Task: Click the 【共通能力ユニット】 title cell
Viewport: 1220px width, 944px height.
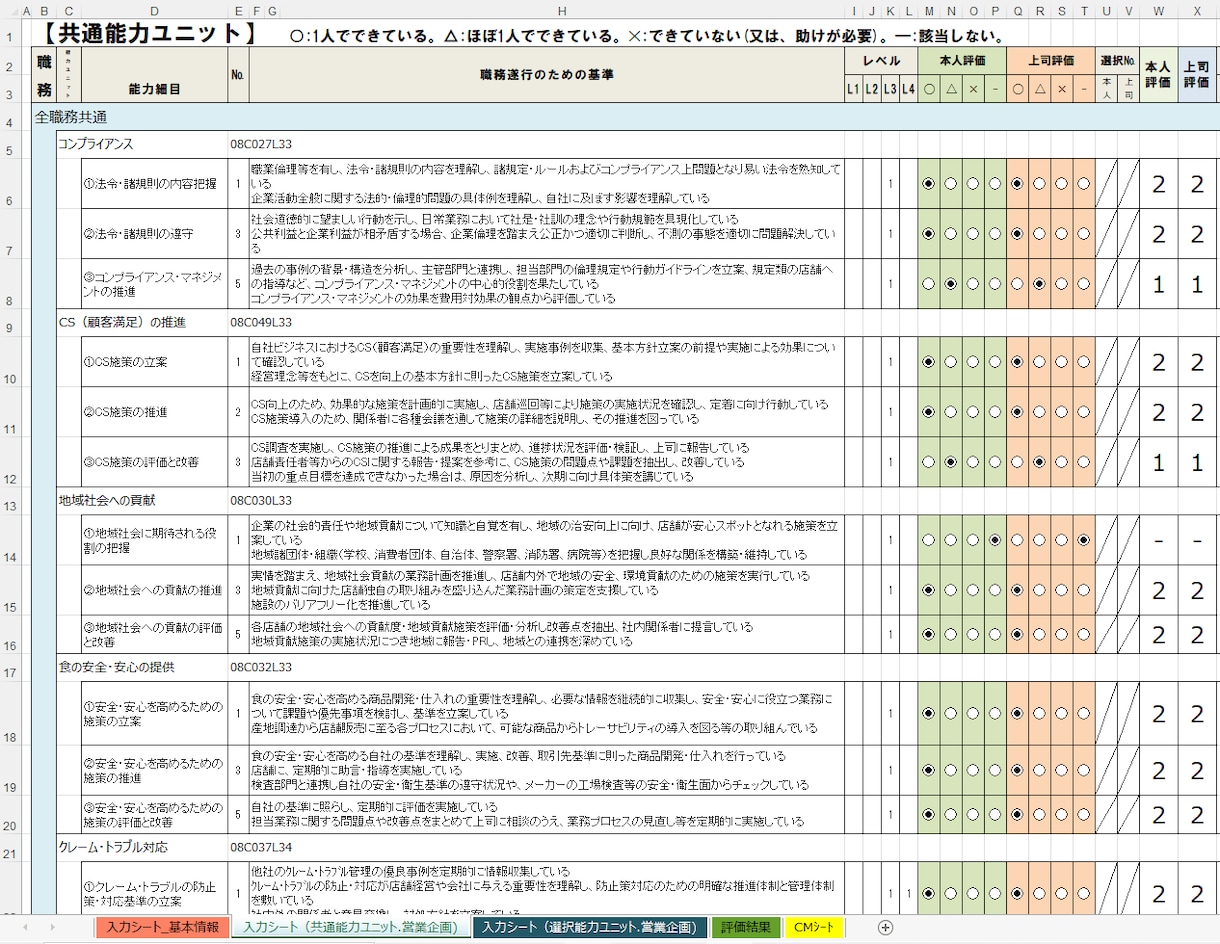Action: (148, 35)
